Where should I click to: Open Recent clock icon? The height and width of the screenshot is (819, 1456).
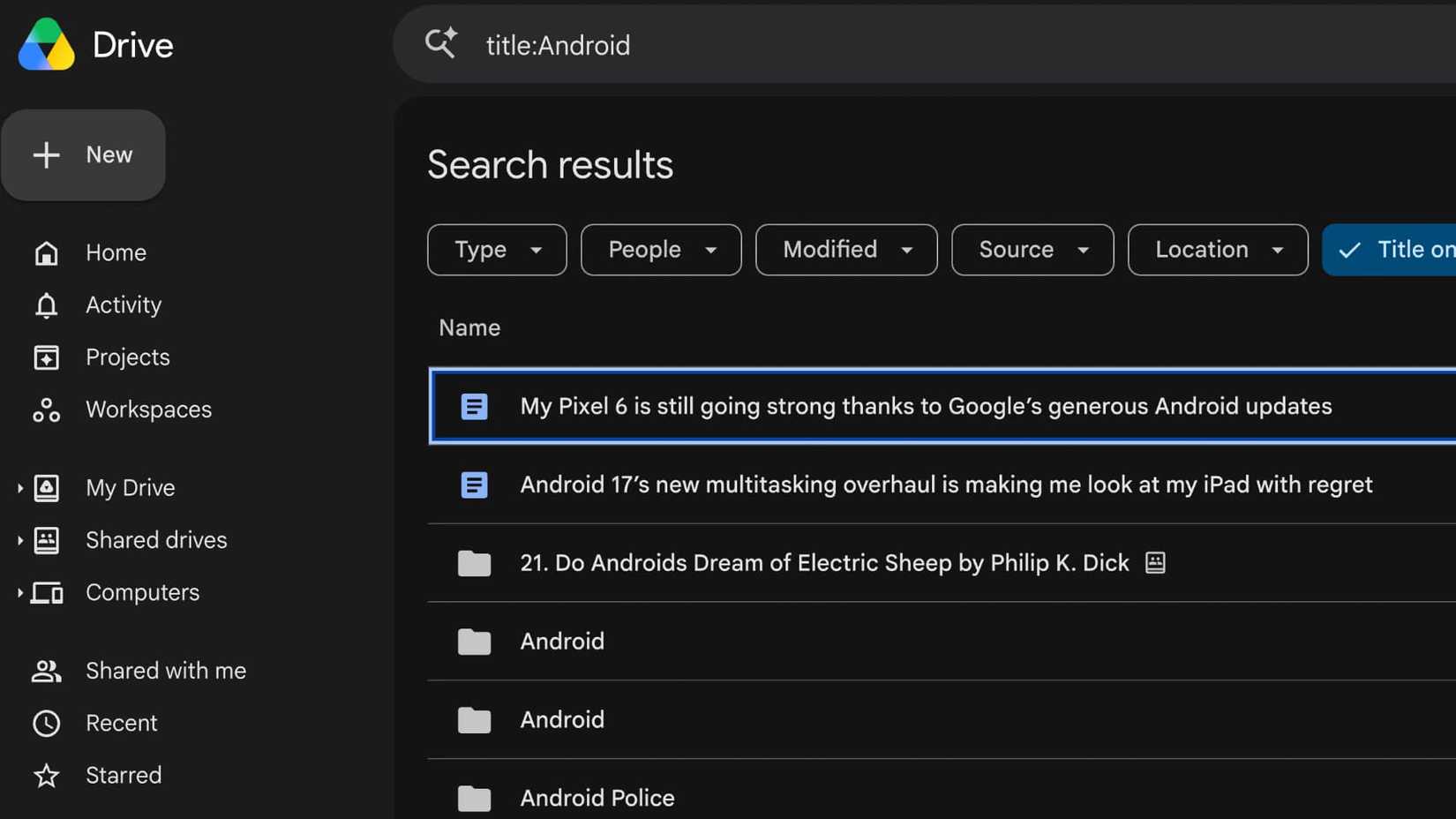click(46, 724)
